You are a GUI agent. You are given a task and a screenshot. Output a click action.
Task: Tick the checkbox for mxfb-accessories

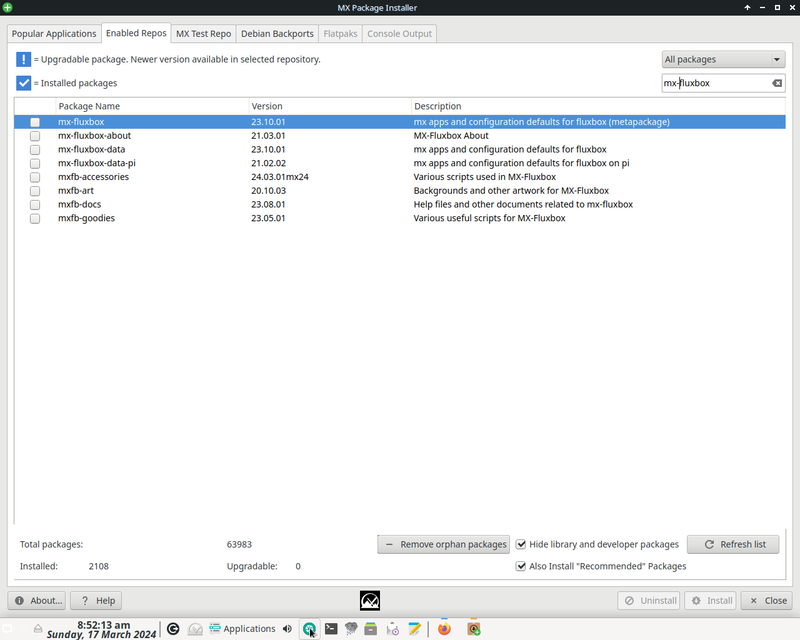35,178
